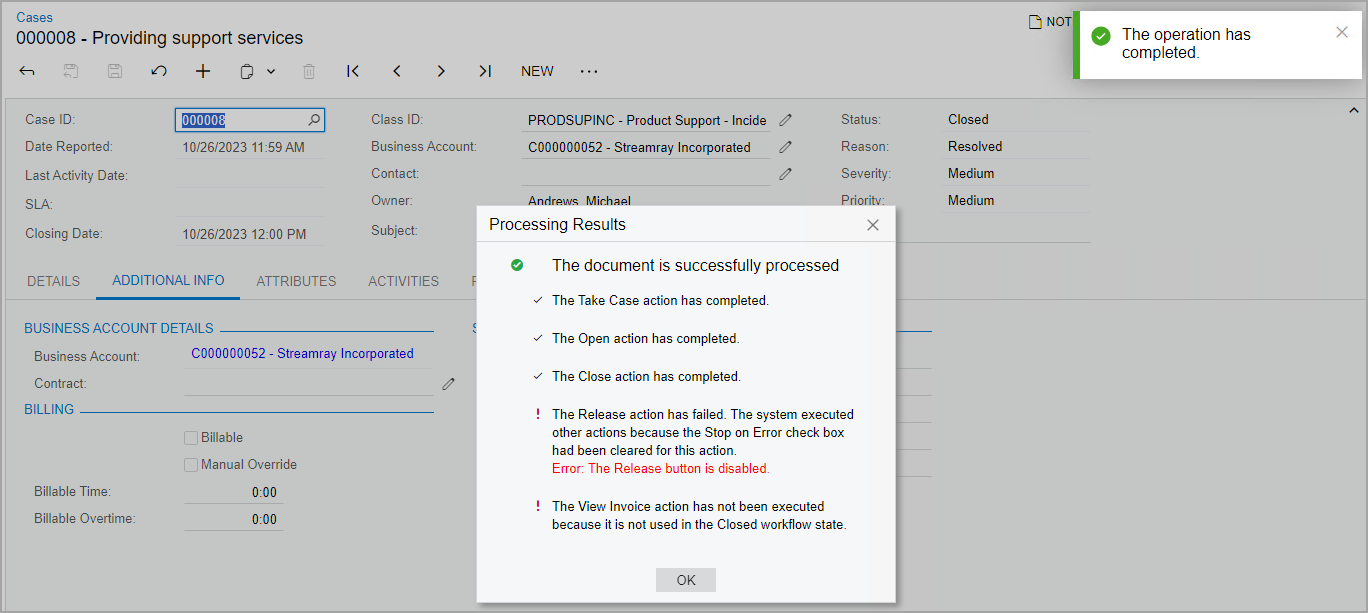Navigate to the next record
The image size is (1368, 613).
tap(441, 71)
